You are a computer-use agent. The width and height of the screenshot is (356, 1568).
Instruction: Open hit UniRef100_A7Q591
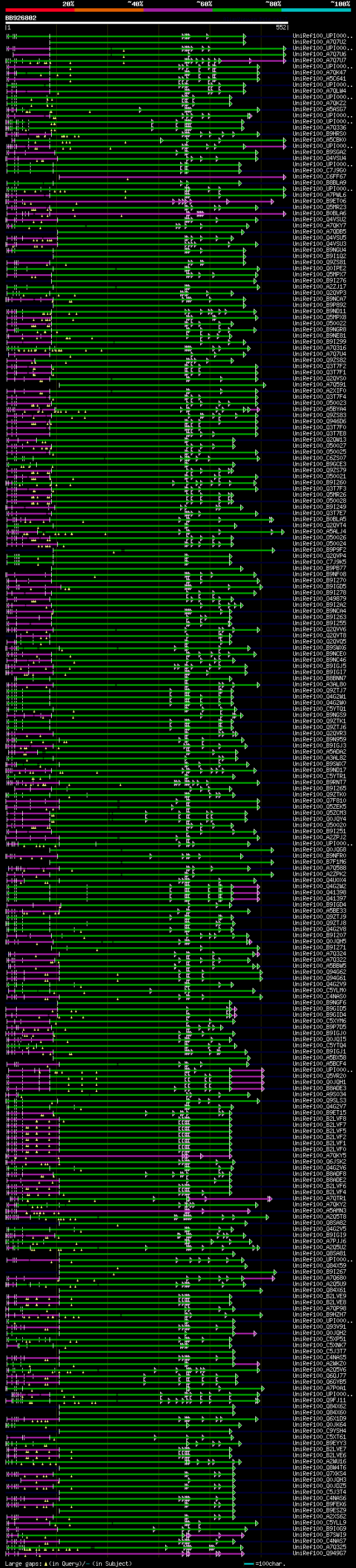click(x=319, y=385)
